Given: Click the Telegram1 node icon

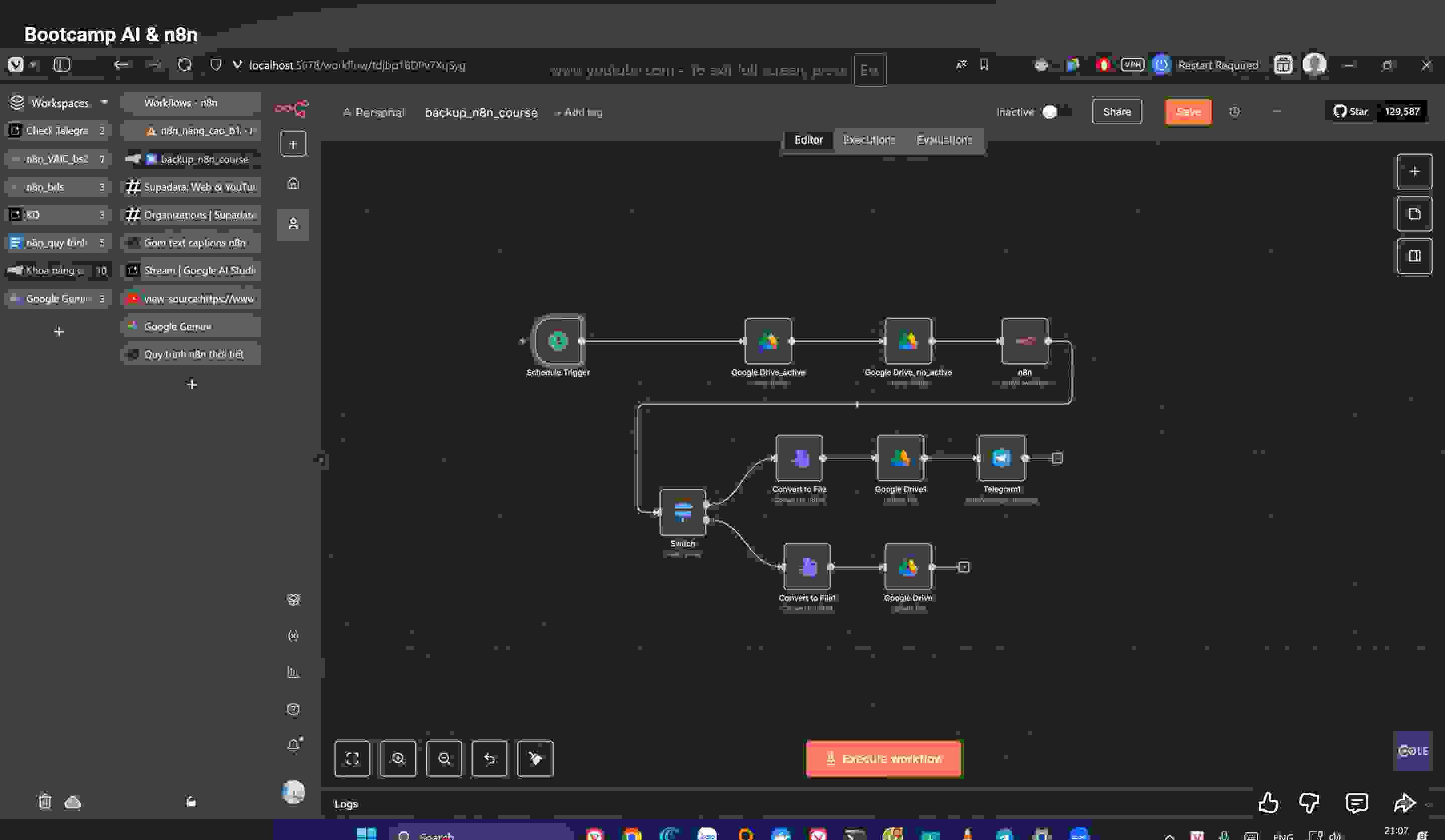Looking at the screenshot, I should [x=1001, y=458].
